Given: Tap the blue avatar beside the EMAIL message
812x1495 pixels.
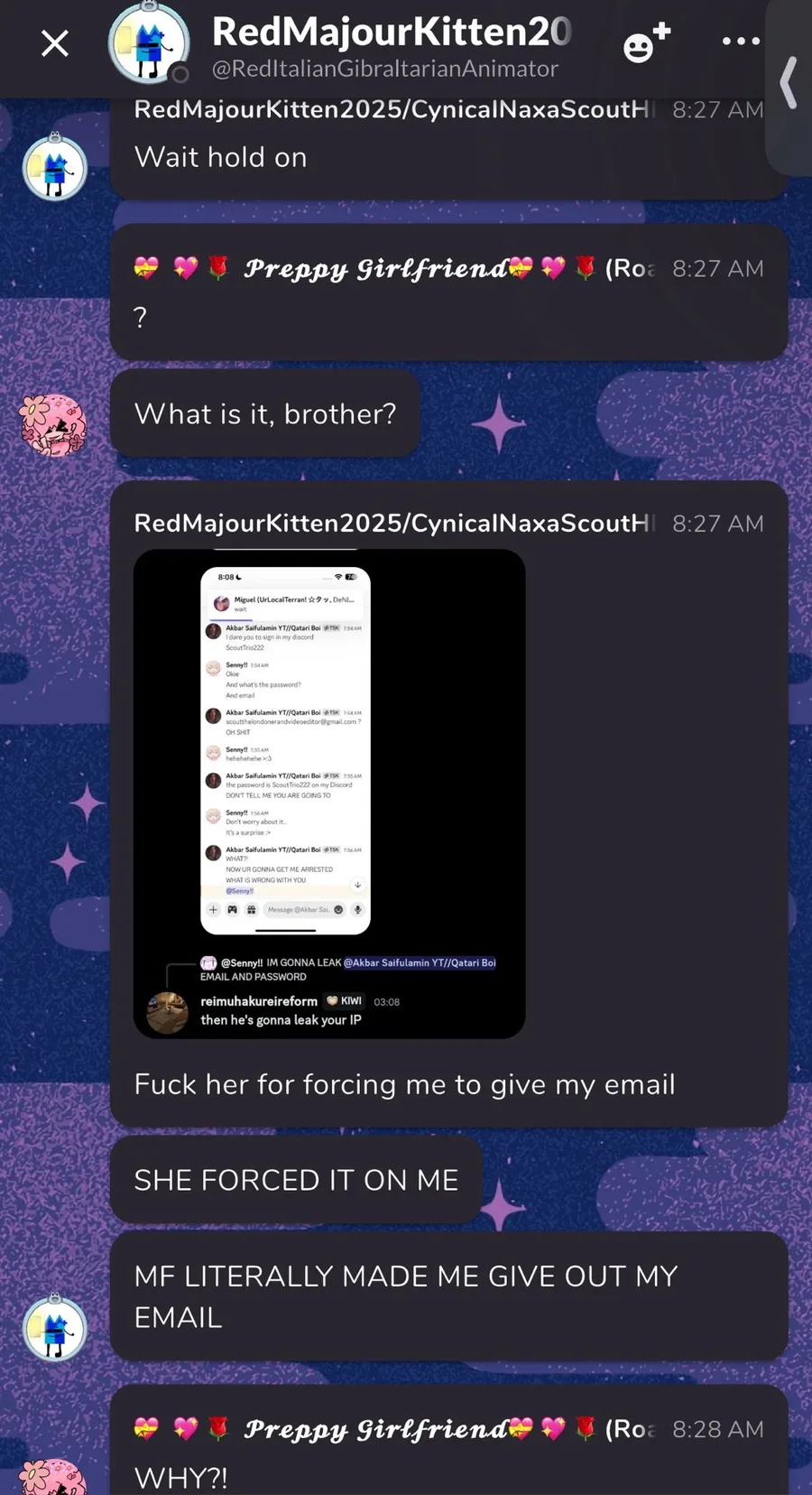Looking at the screenshot, I should (x=55, y=1327).
